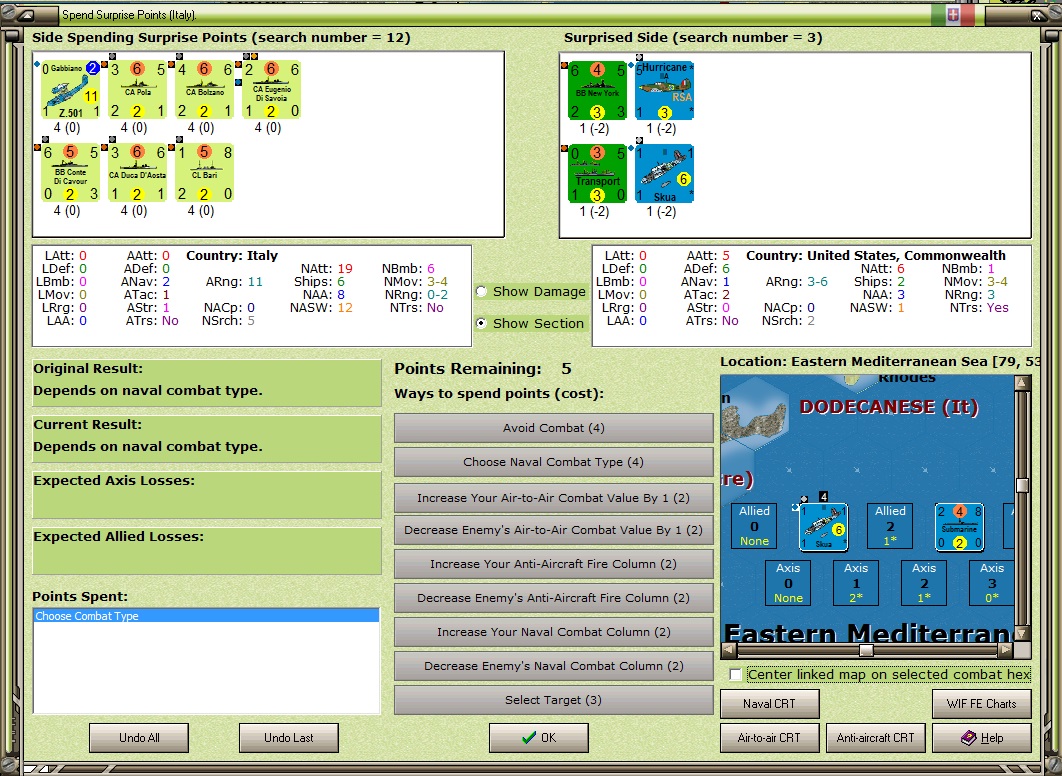Click Italy's NAtt value 19
Viewport: 1062px width, 776px height.
[345, 269]
